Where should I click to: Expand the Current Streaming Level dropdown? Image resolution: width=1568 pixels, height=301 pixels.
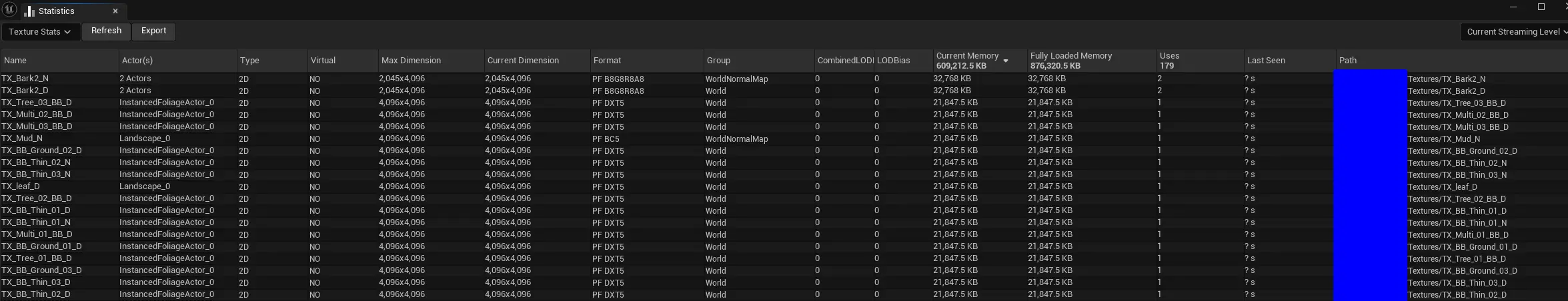click(x=1513, y=31)
